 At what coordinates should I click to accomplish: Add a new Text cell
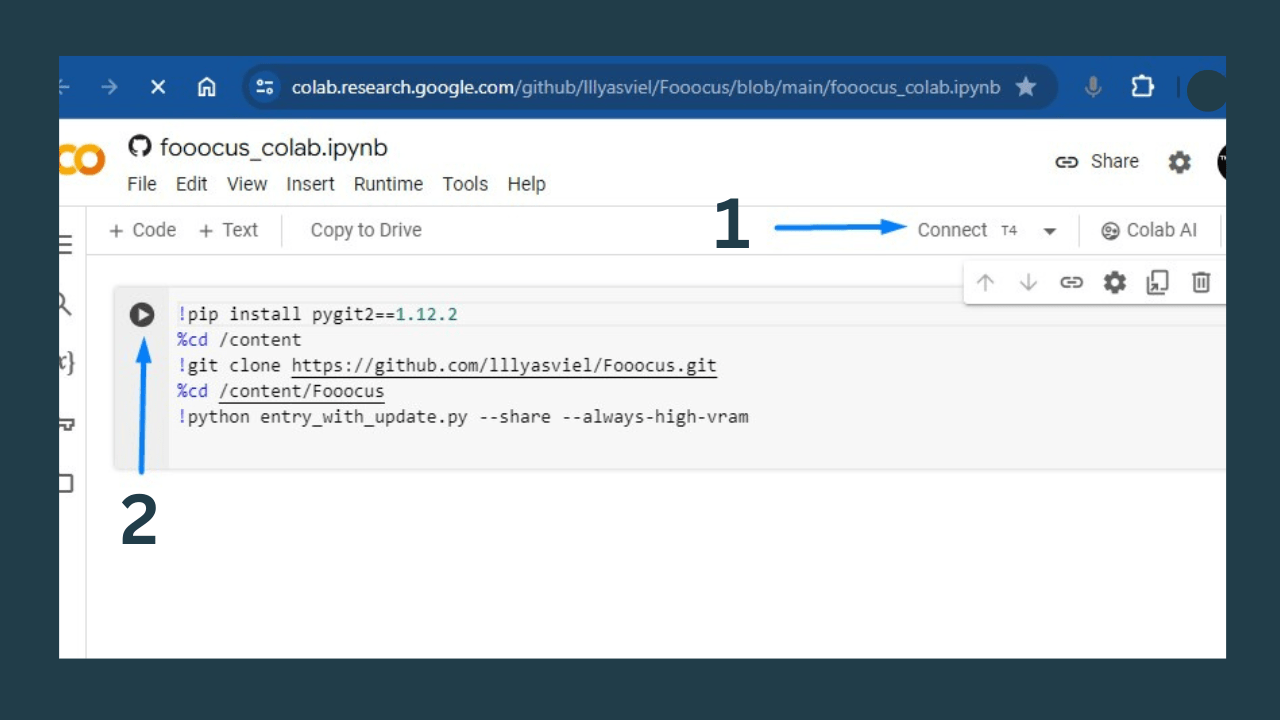[228, 230]
